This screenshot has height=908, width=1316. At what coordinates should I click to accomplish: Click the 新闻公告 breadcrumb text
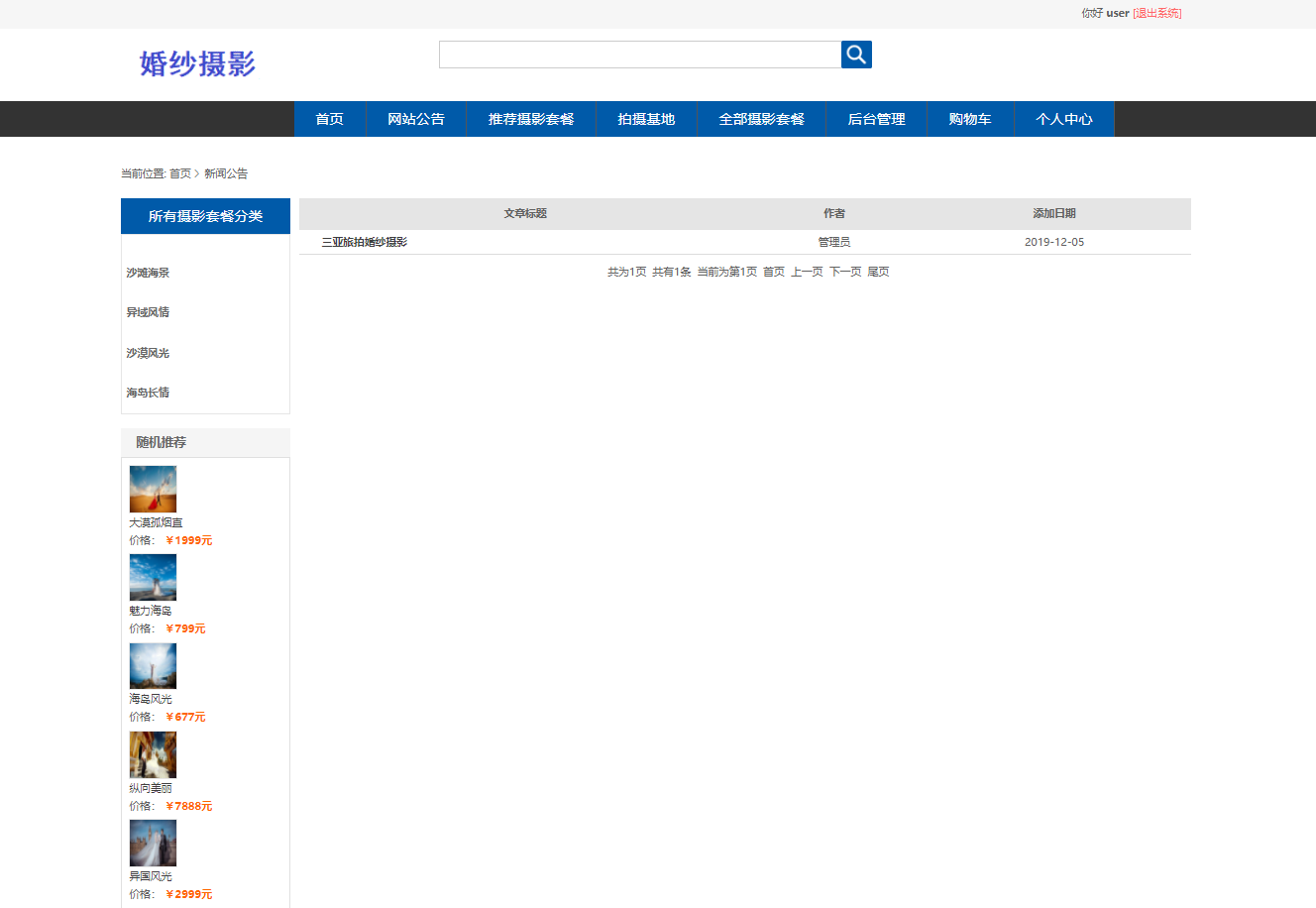pyautogui.click(x=226, y=173)
